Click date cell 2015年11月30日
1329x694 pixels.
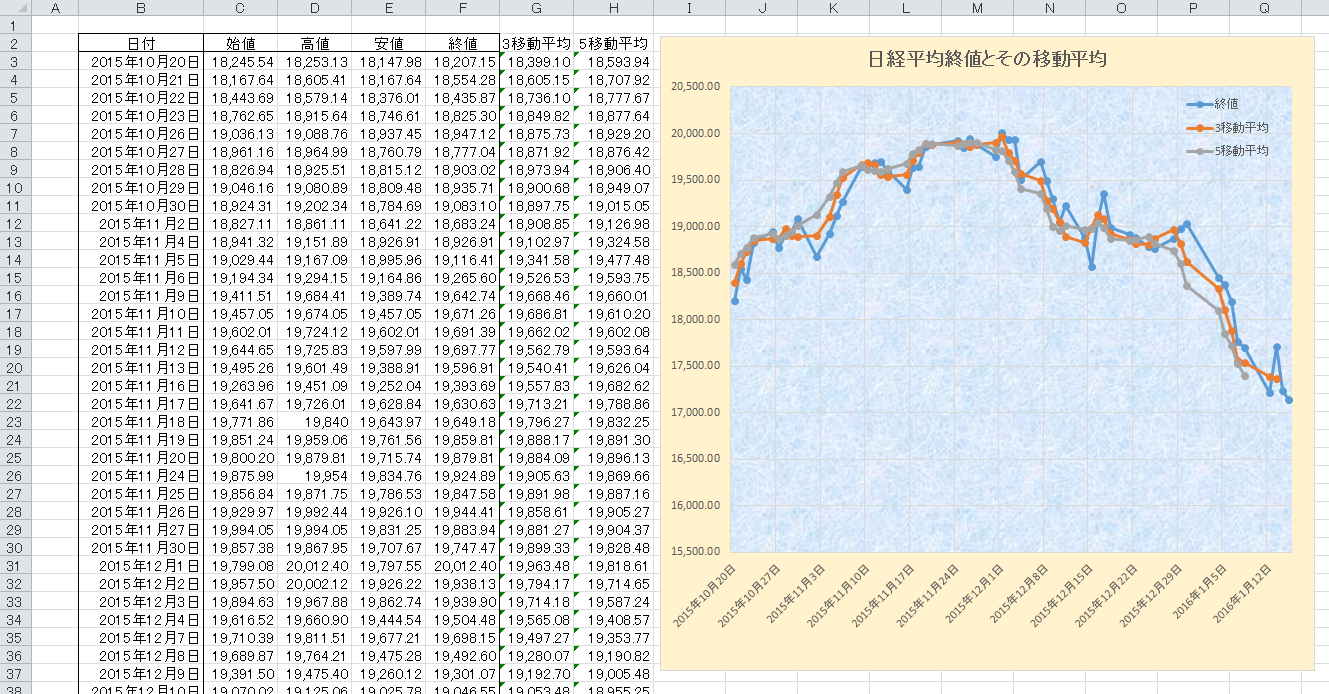141,547
